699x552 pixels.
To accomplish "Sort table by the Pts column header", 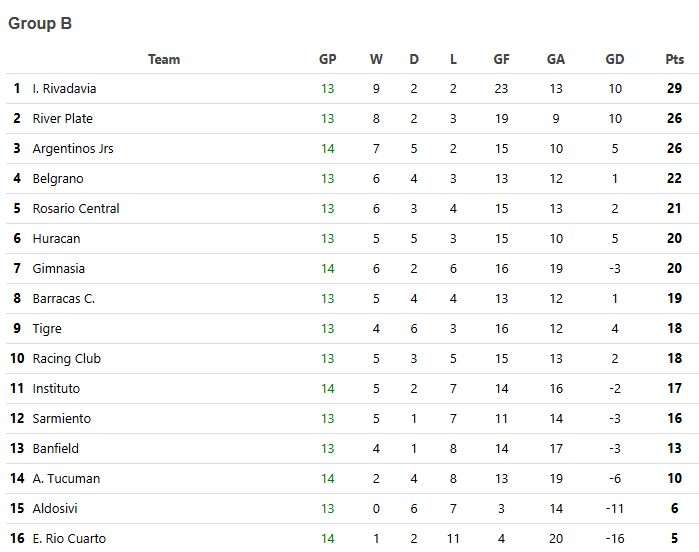I will (x=675, y=59).
